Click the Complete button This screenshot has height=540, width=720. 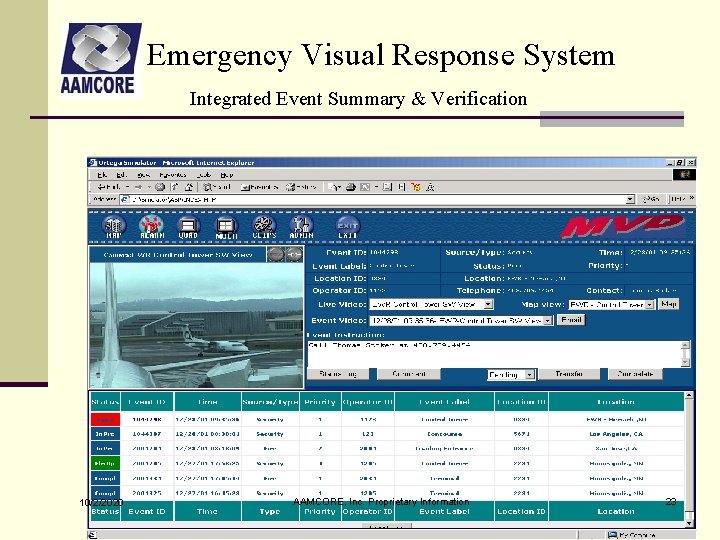(636, 374)
